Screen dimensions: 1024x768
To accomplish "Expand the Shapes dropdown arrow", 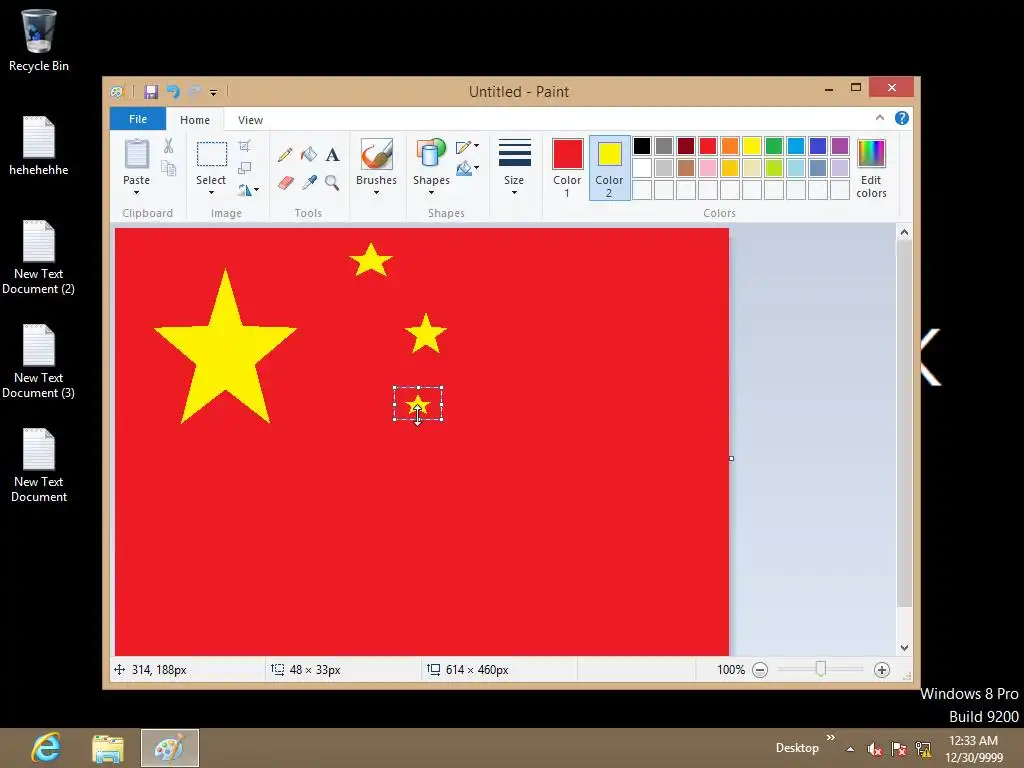I will (431, 193).
